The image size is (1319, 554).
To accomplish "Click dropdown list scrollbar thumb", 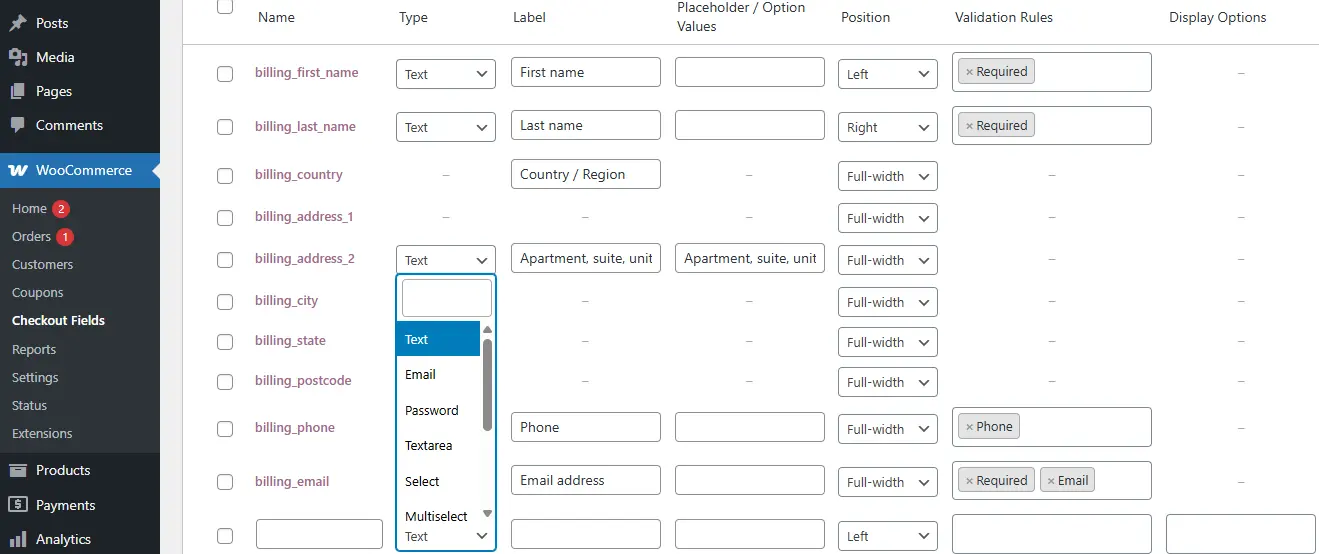I will [488, 385].
